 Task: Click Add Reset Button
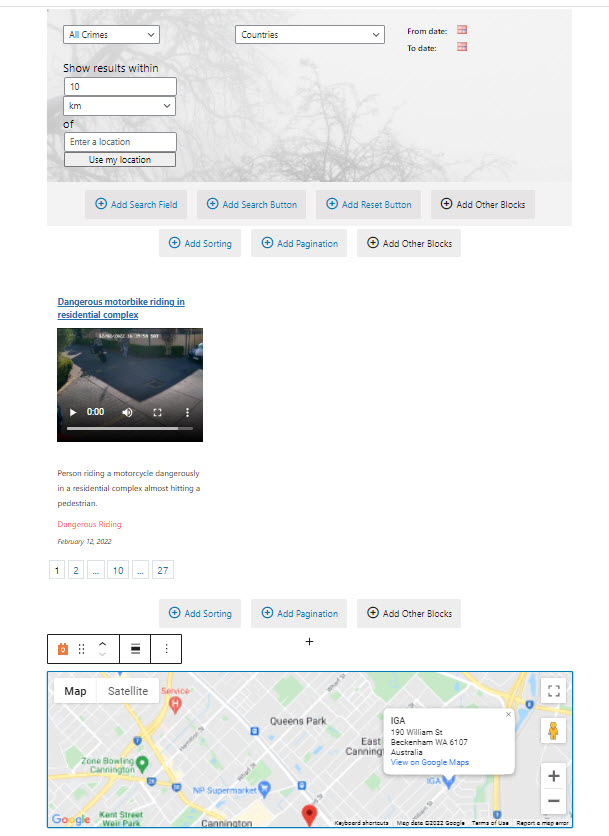368,204
